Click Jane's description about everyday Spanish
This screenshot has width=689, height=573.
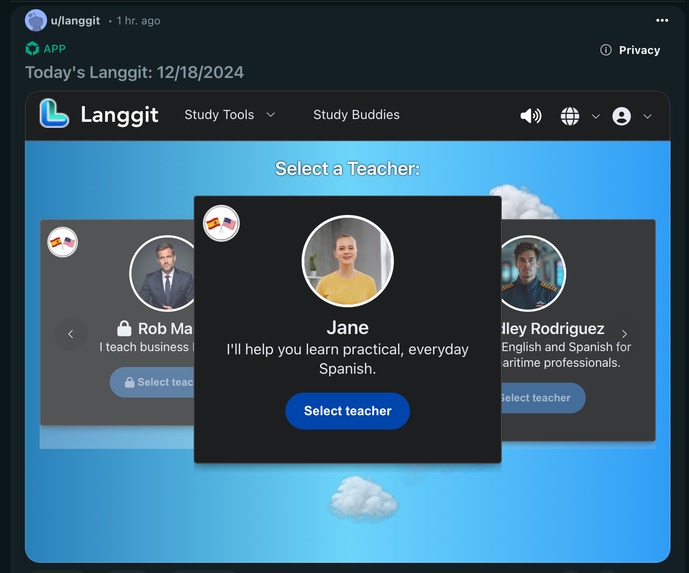(348, 359)
